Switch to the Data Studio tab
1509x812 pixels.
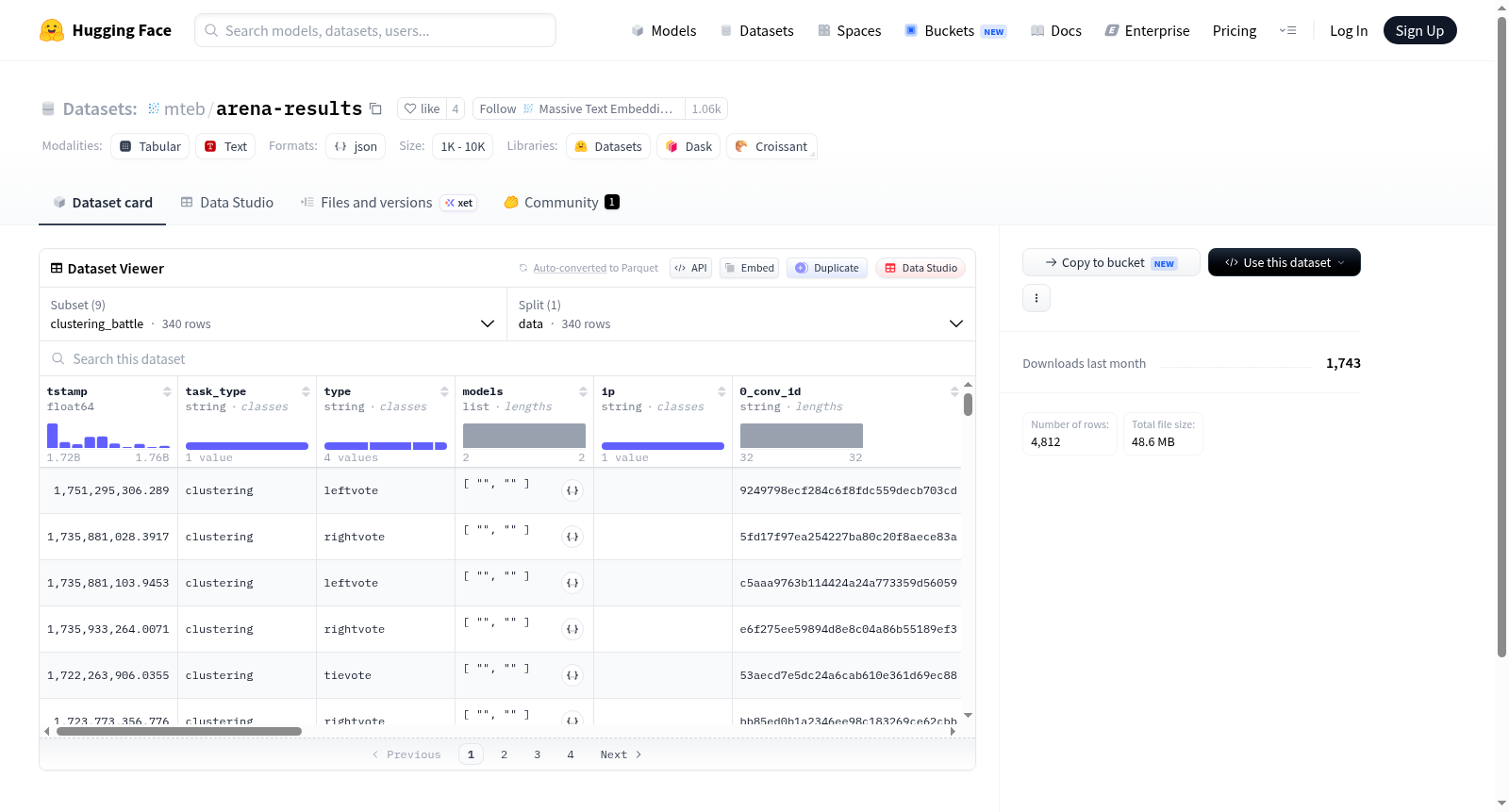pyautogui.click(x=227, y=202)
